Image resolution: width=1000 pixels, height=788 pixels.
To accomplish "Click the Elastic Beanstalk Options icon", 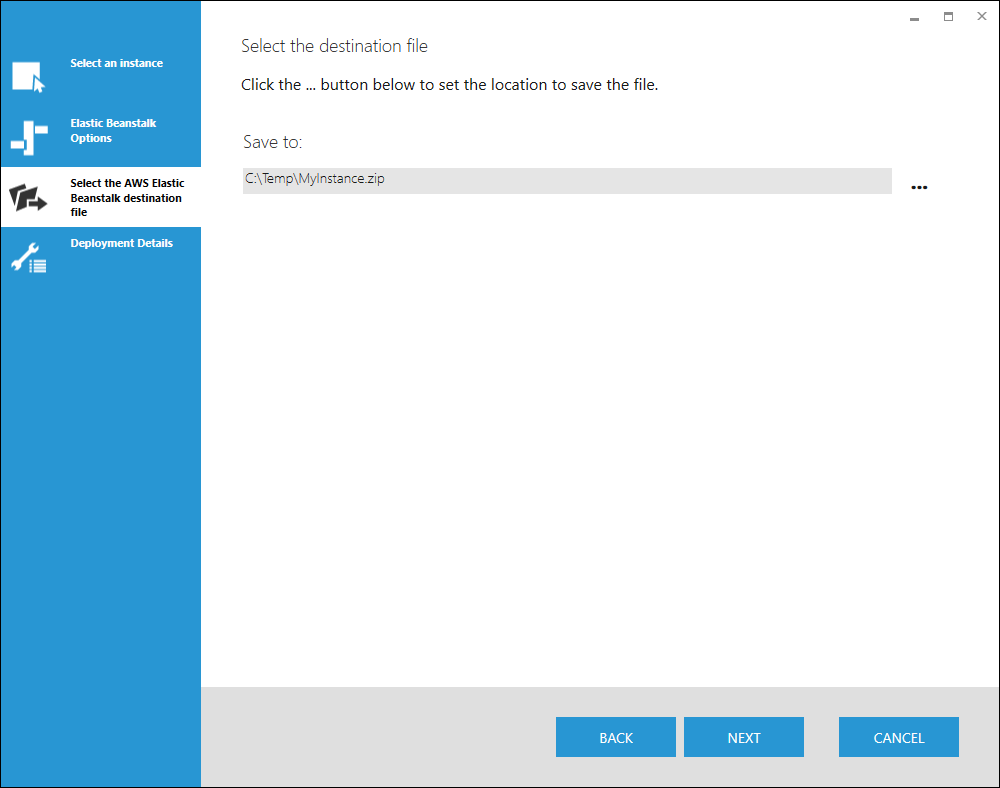I will pos(28,137).
